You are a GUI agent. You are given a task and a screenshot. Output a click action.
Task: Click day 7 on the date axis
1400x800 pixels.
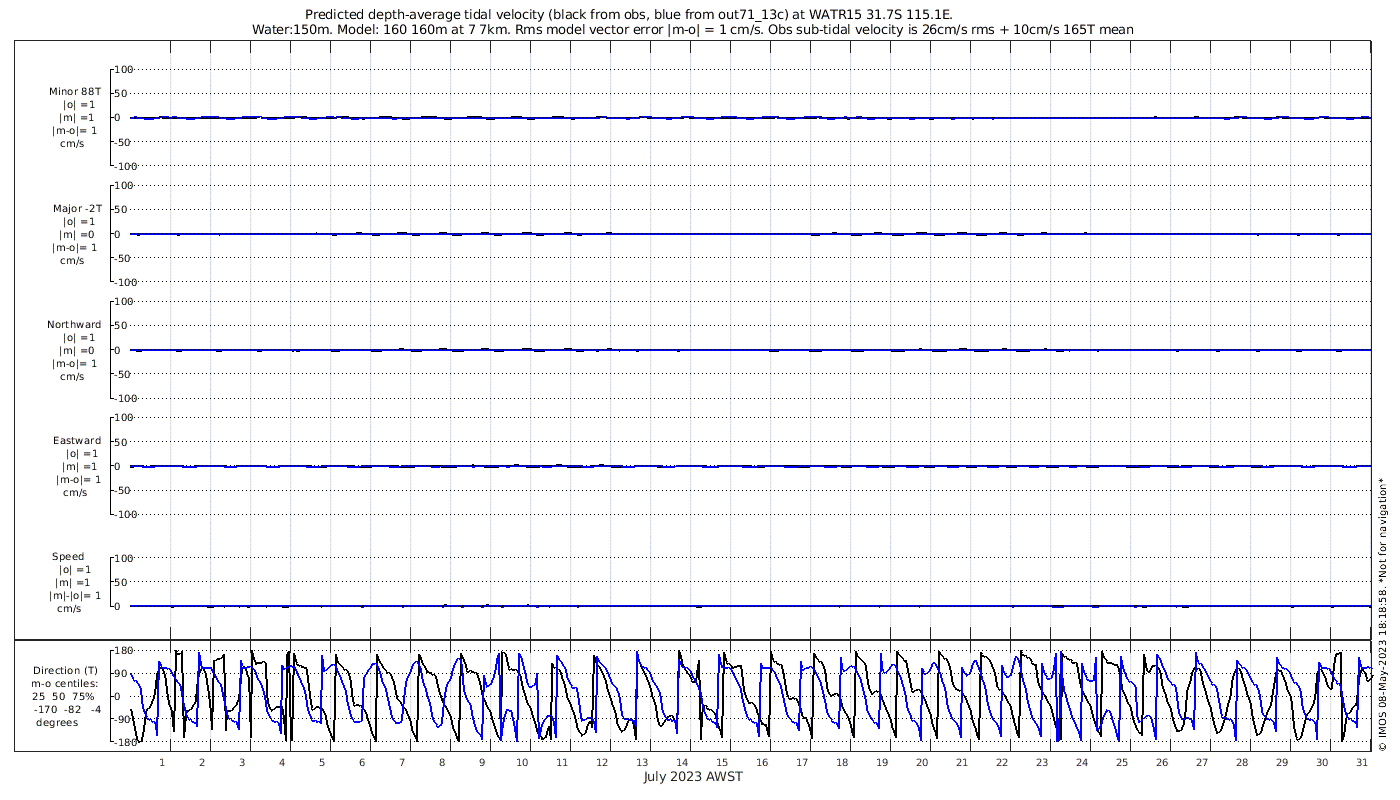402,763
